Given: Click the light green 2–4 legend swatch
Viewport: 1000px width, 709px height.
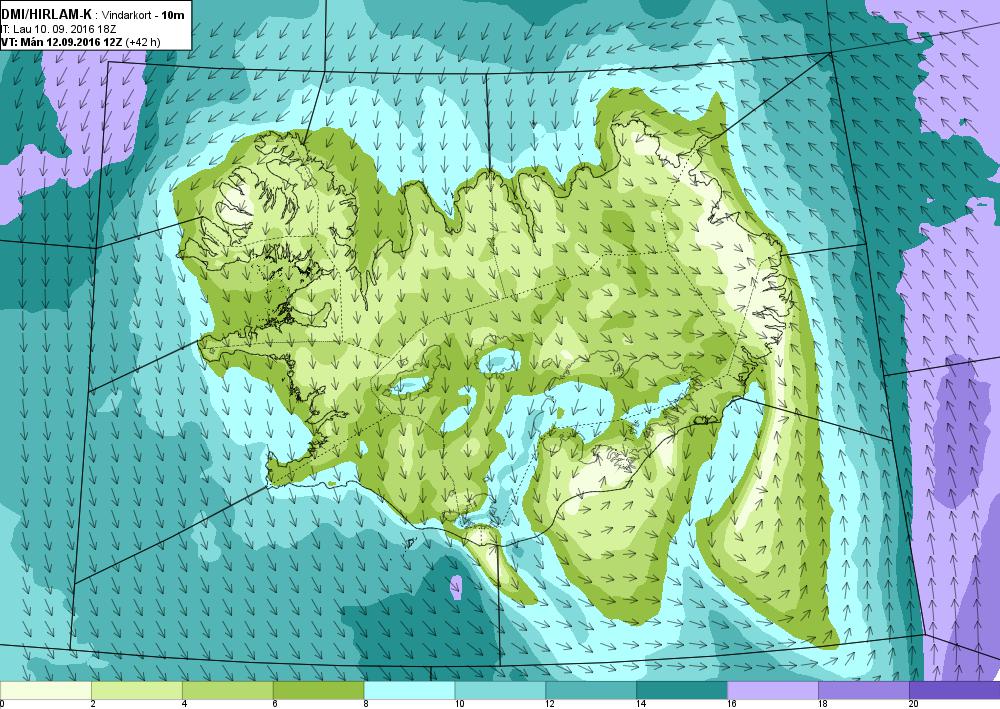Looking at the screenshot, I should coord(136,691).
